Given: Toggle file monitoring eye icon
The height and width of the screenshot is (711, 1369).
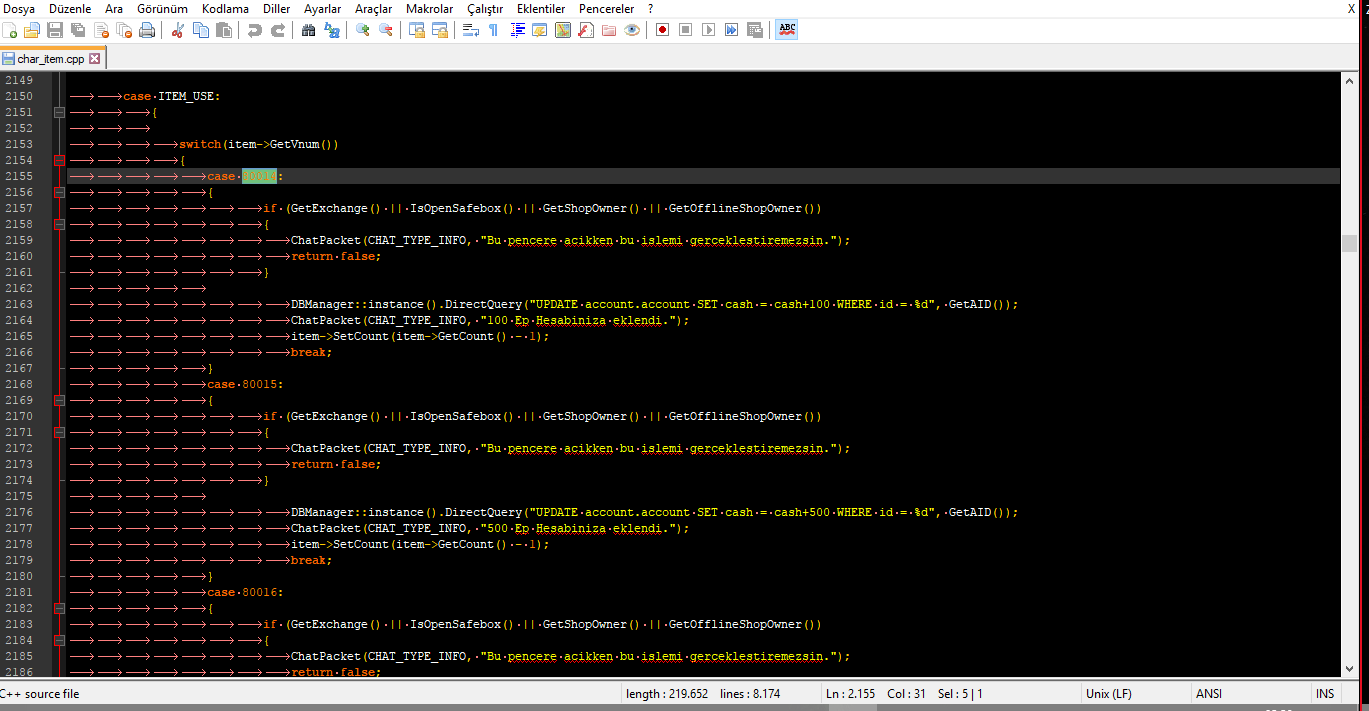Looking at the screenshot, I should 632,30.
